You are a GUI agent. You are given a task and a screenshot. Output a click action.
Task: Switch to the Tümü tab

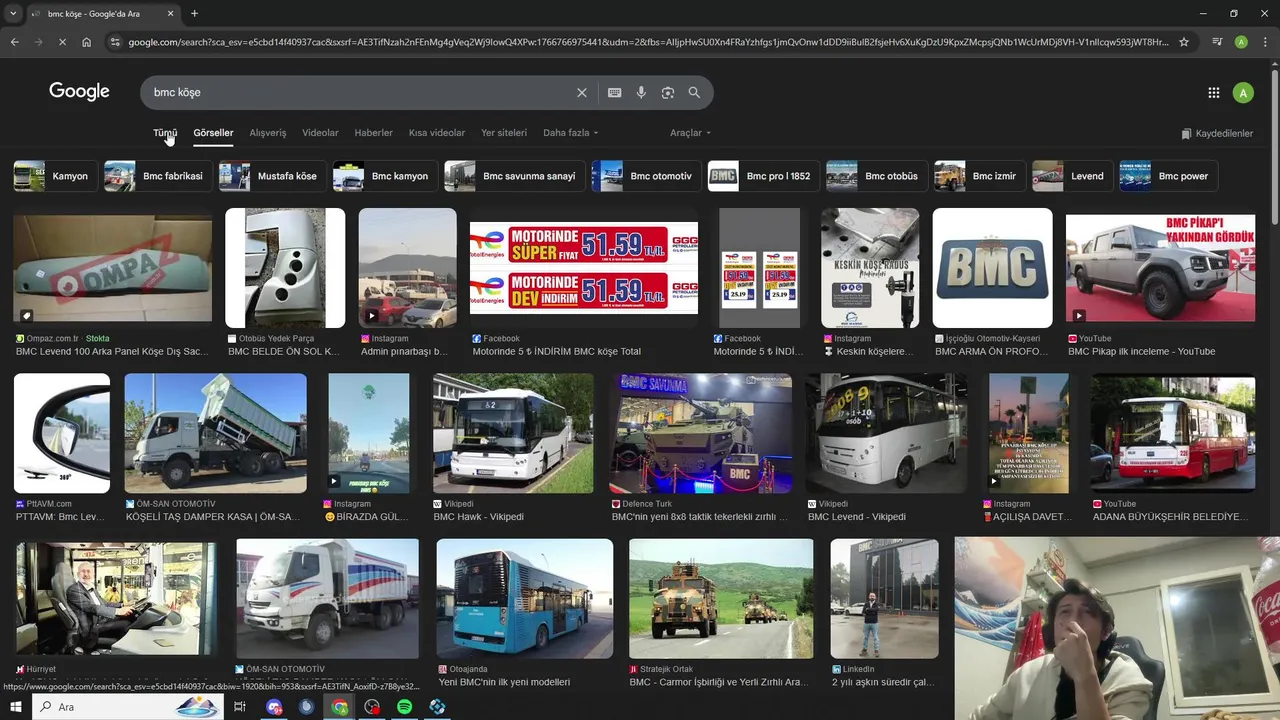(x=165, y=132)
